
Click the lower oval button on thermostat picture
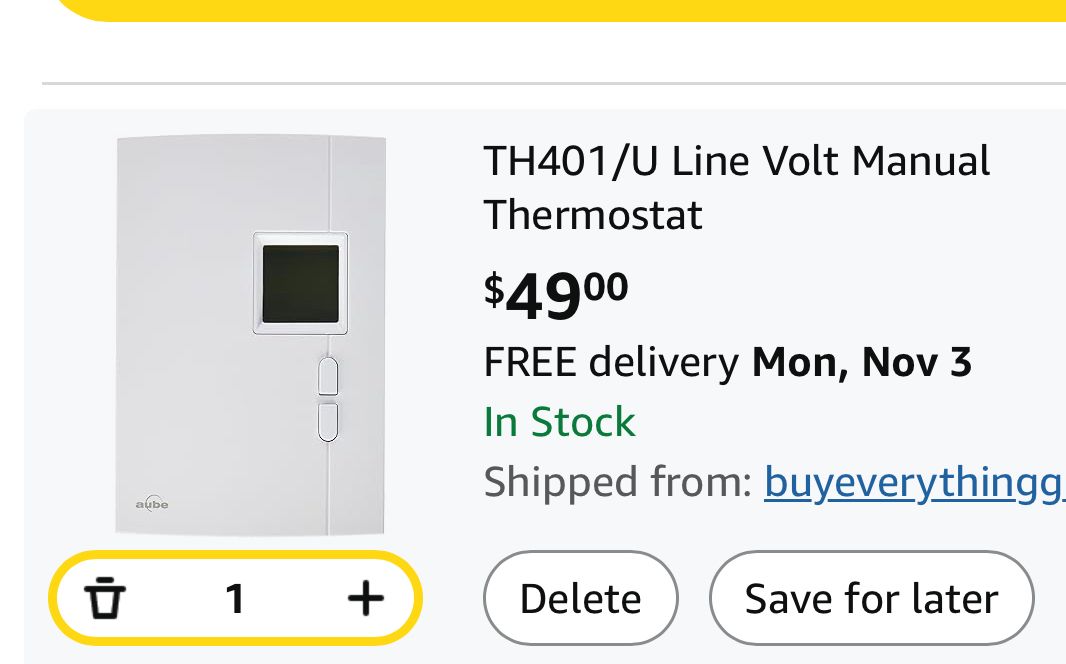[328, 421]
